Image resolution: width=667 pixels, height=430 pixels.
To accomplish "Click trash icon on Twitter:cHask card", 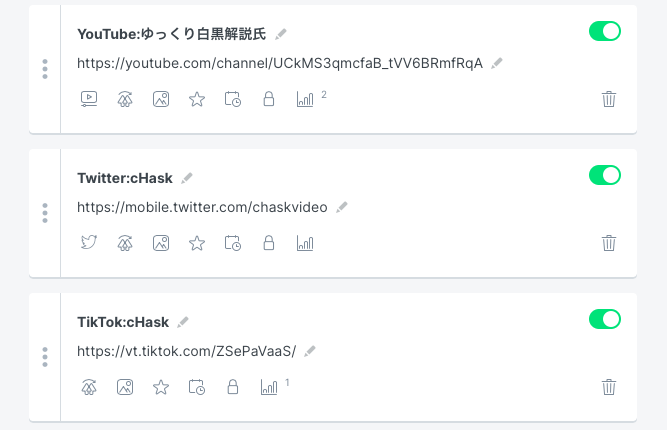I will [609, 243].
